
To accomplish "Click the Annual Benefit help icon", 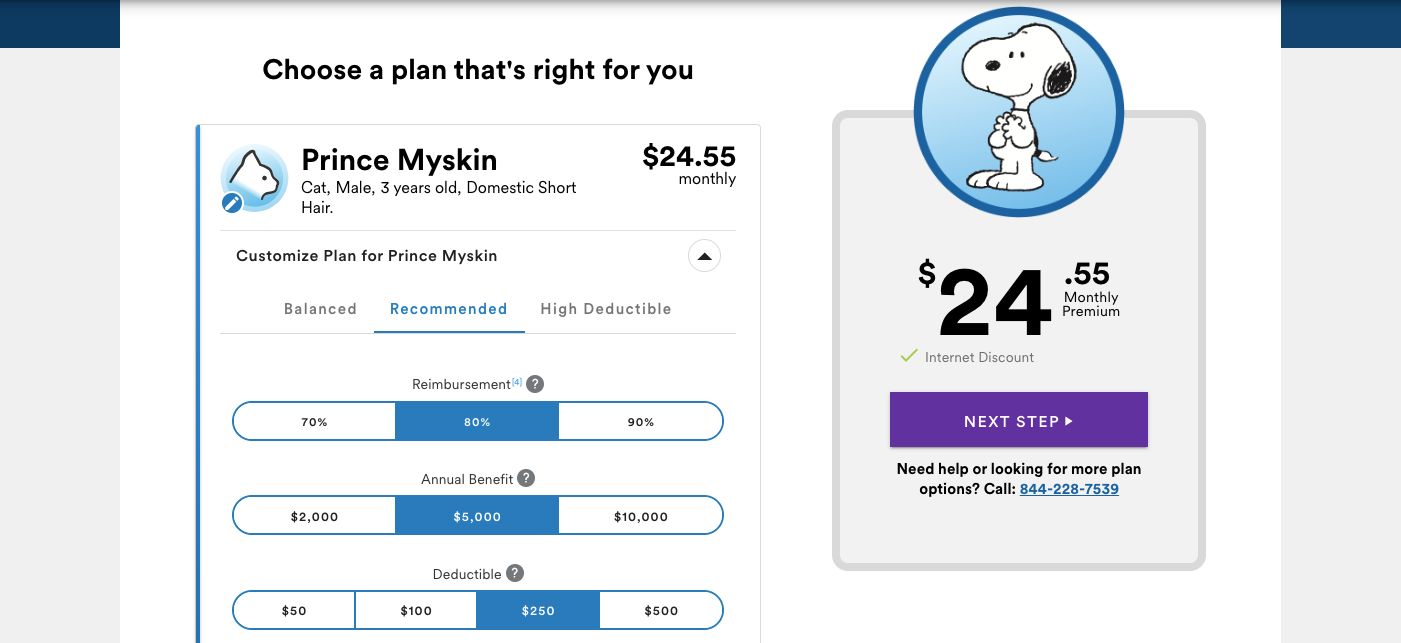I will 526,479.
